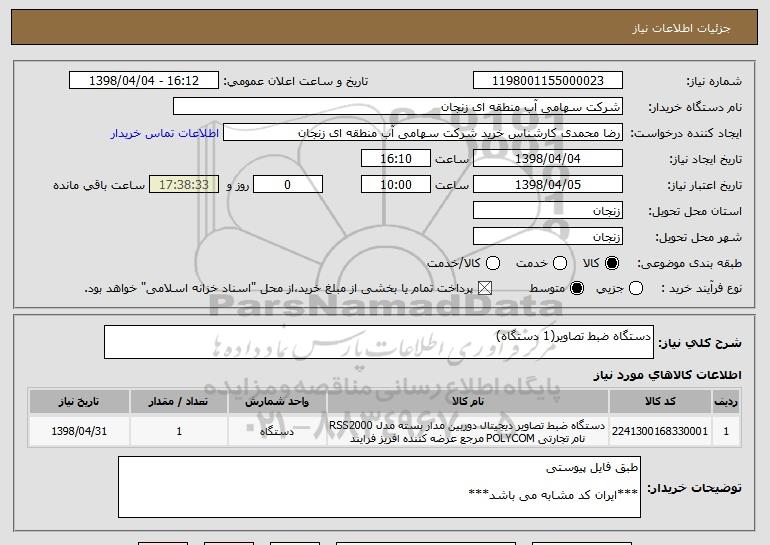Click the need date 1398/04/31 cell
770x545 pixels.
tap(79, 431)
